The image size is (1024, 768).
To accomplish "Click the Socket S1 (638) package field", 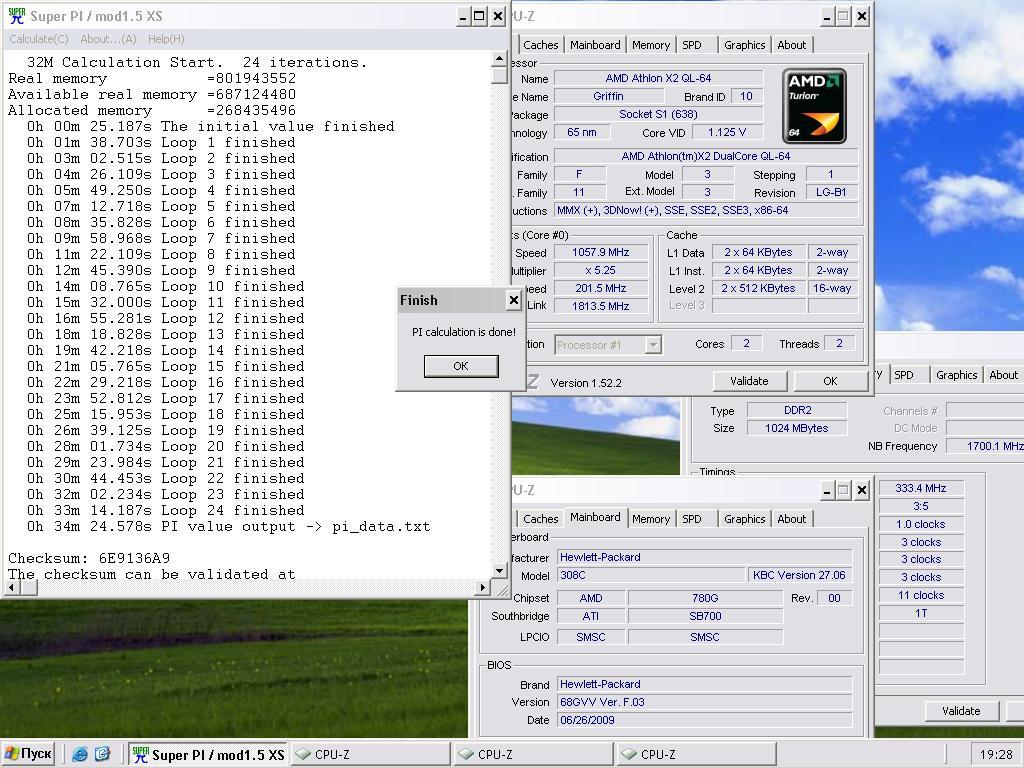I will click(x=658, y=114).
